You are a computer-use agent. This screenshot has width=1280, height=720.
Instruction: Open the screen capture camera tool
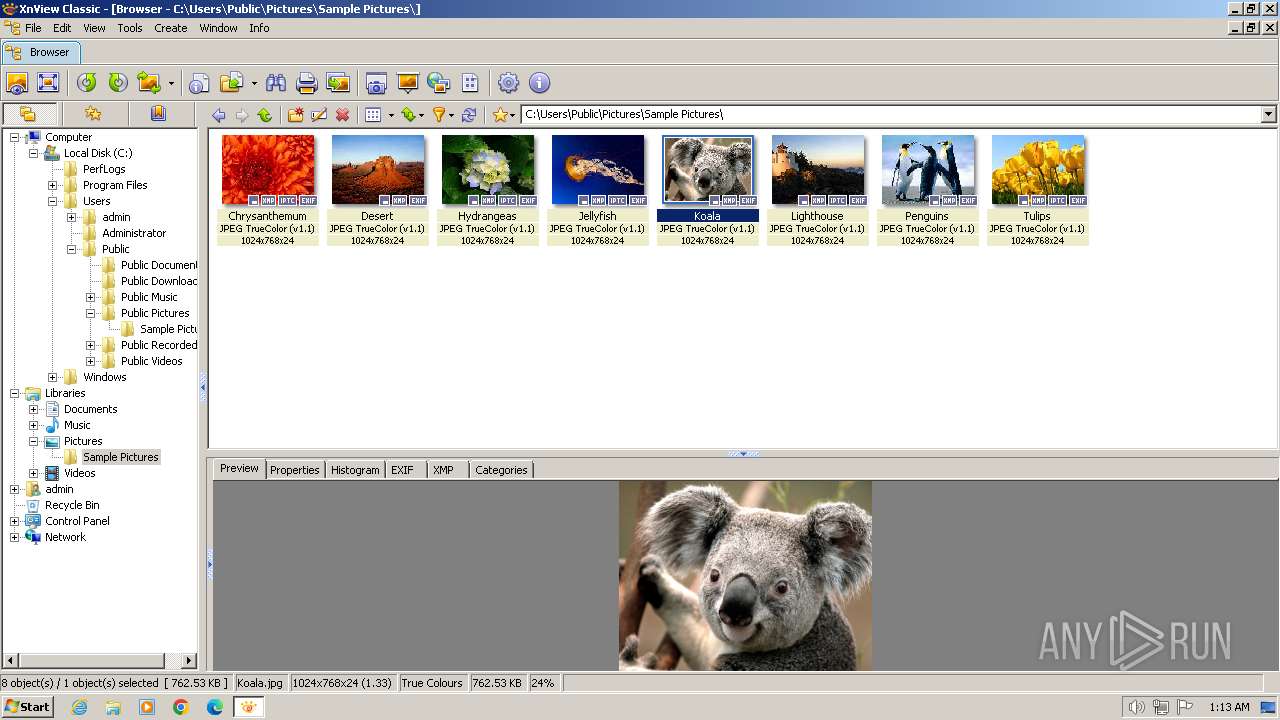tap(376, 83)
